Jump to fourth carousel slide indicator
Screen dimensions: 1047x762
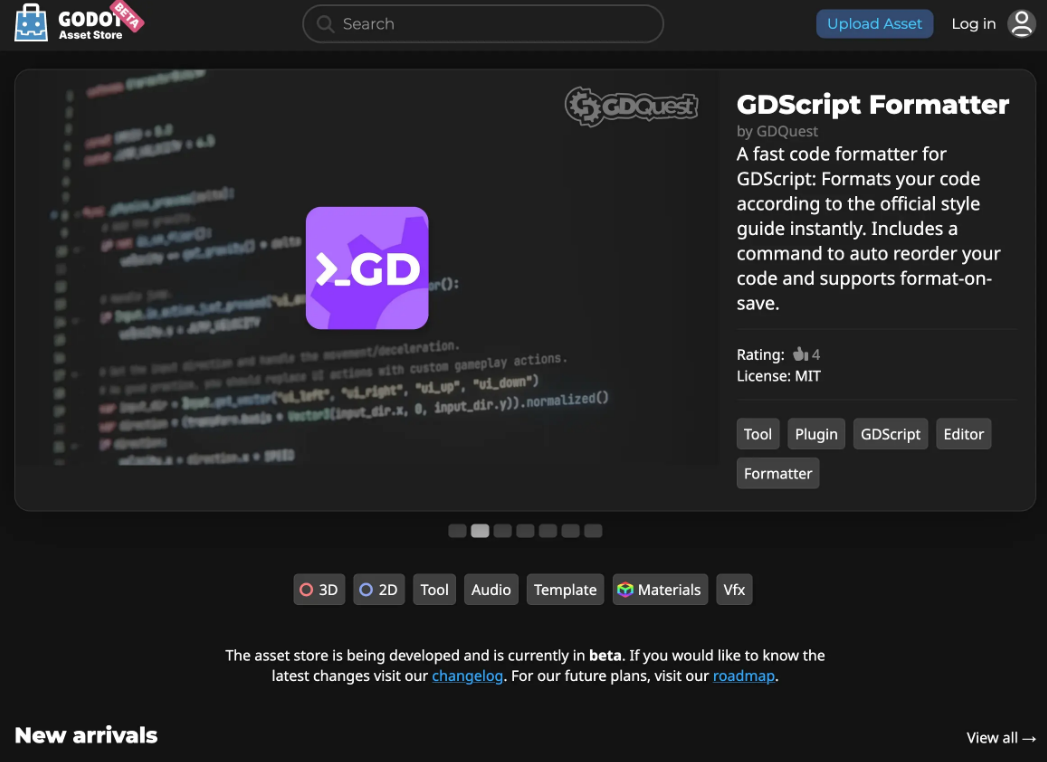point(526,531)
